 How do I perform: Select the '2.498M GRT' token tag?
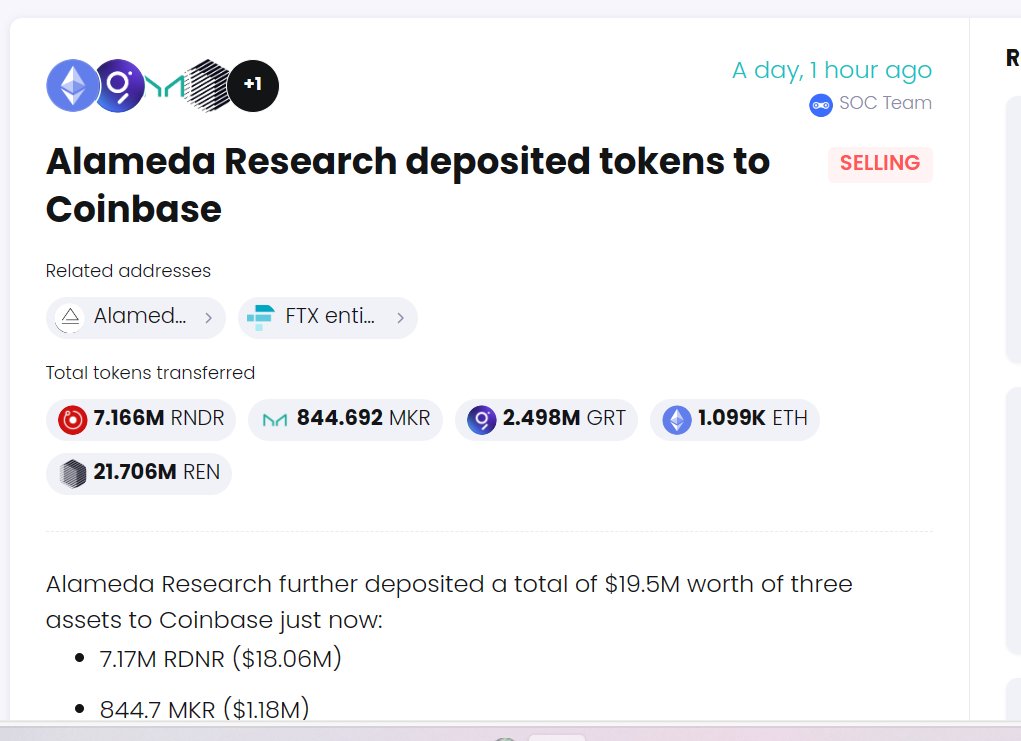point(546,419)
